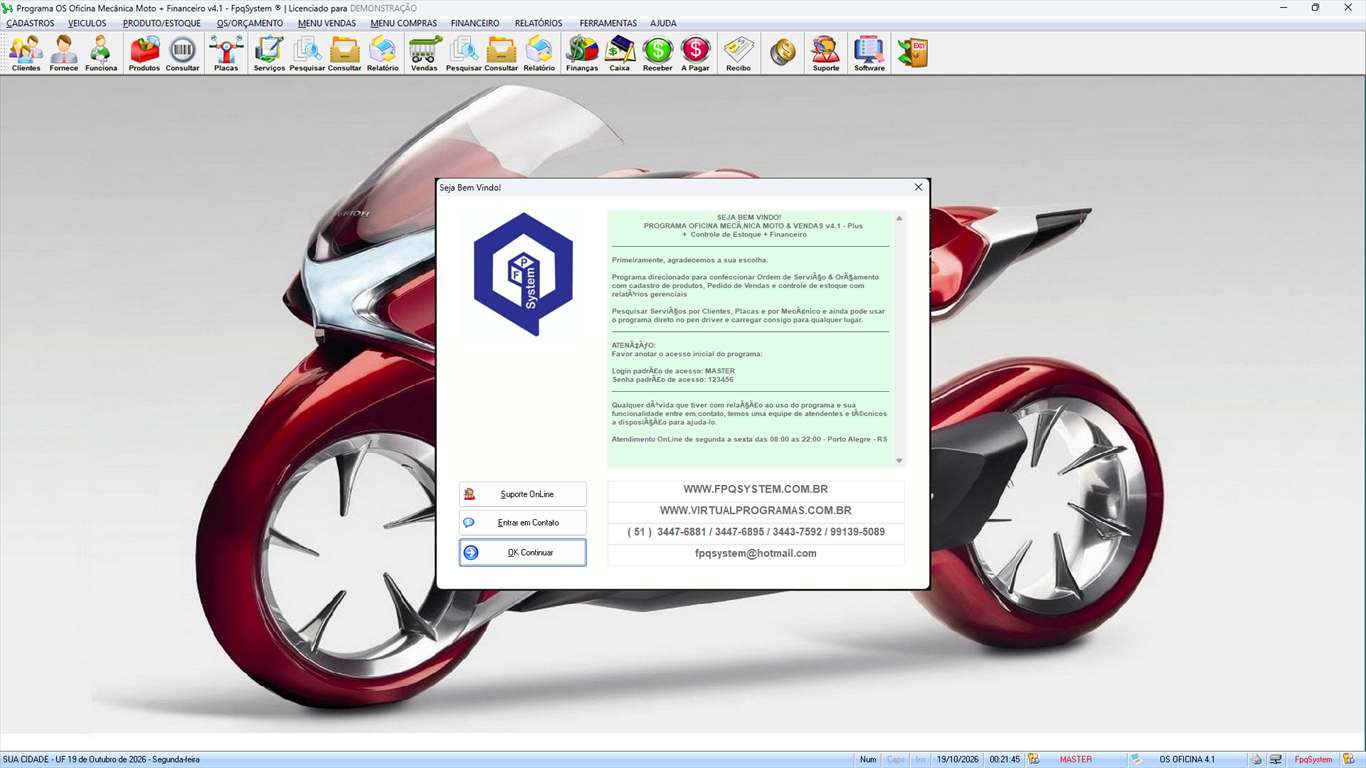
Task: Click the OK Continuar button
Action: coord(523,552)
